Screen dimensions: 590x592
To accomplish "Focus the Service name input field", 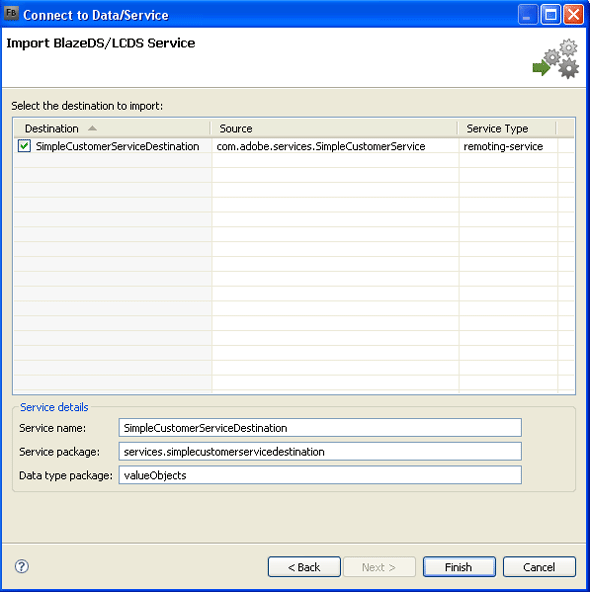I will click(320, 427).
